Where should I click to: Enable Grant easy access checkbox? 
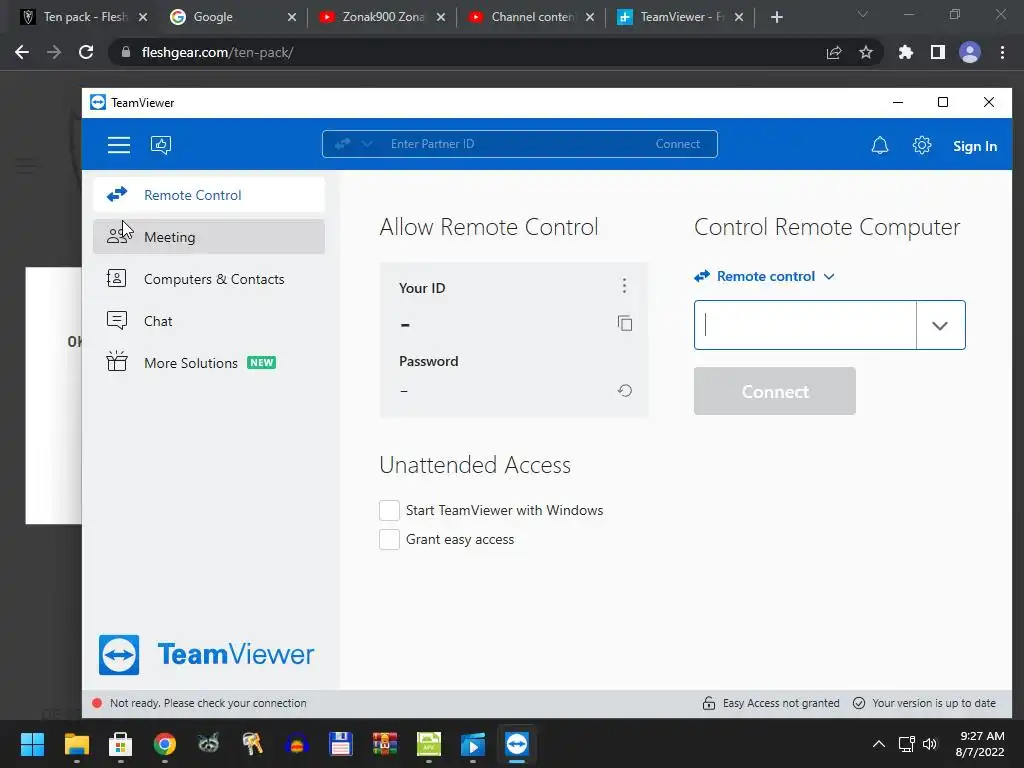(389, 539)
